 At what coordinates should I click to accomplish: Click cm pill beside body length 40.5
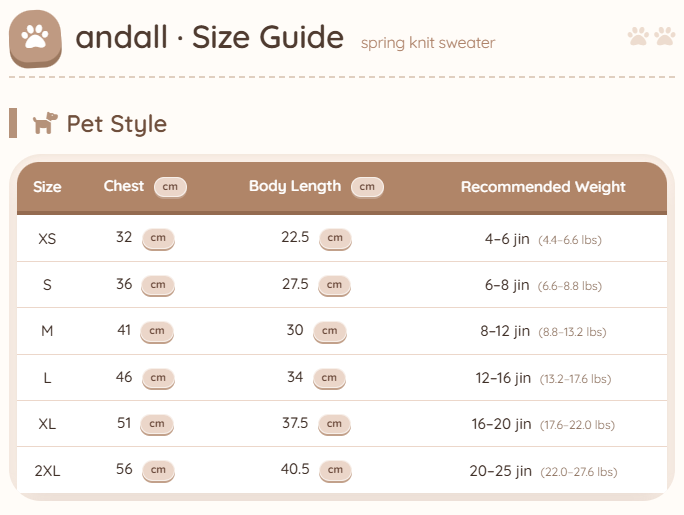point(334,470)
